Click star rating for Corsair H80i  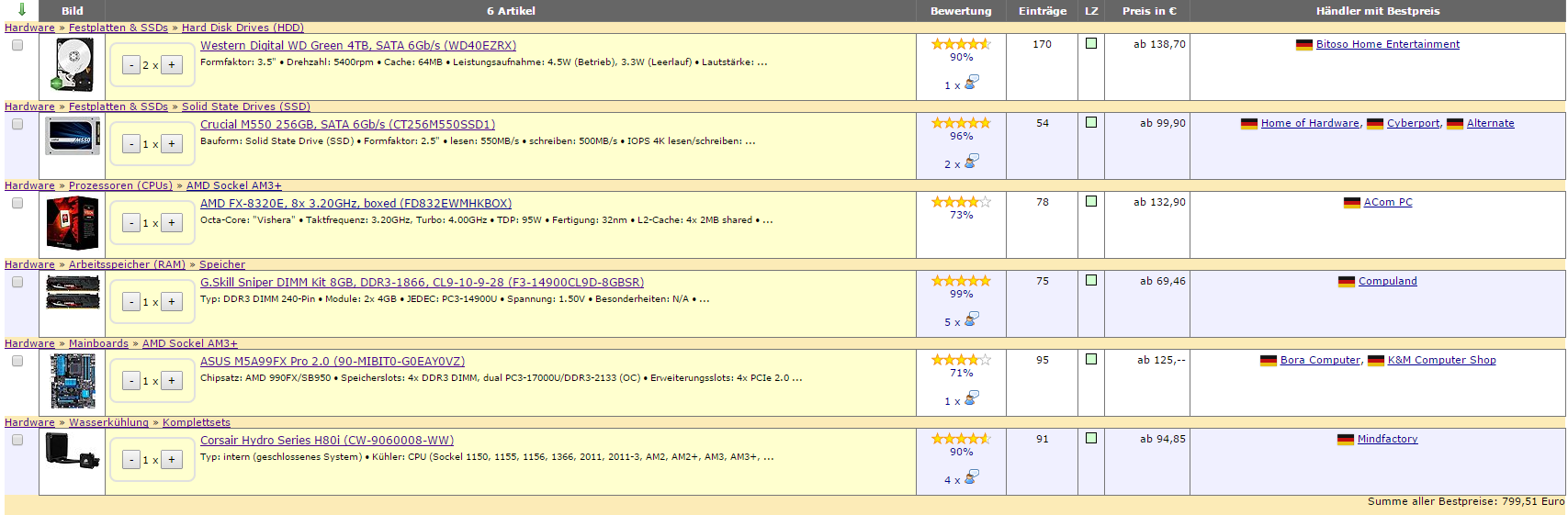(961, 439)
